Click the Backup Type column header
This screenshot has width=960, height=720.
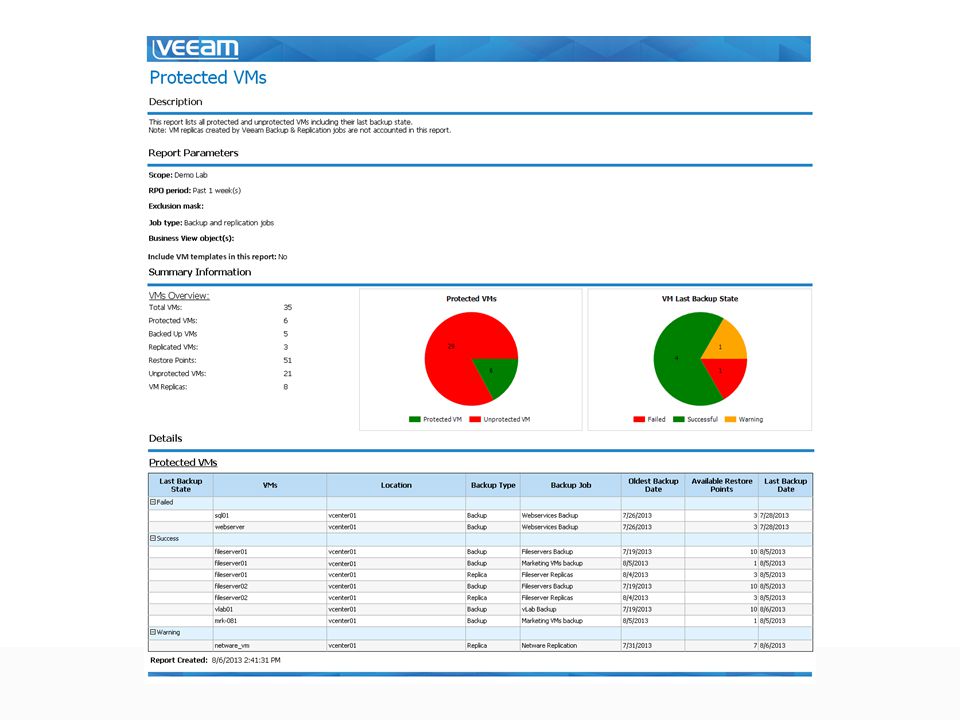(x=493, y=485)
